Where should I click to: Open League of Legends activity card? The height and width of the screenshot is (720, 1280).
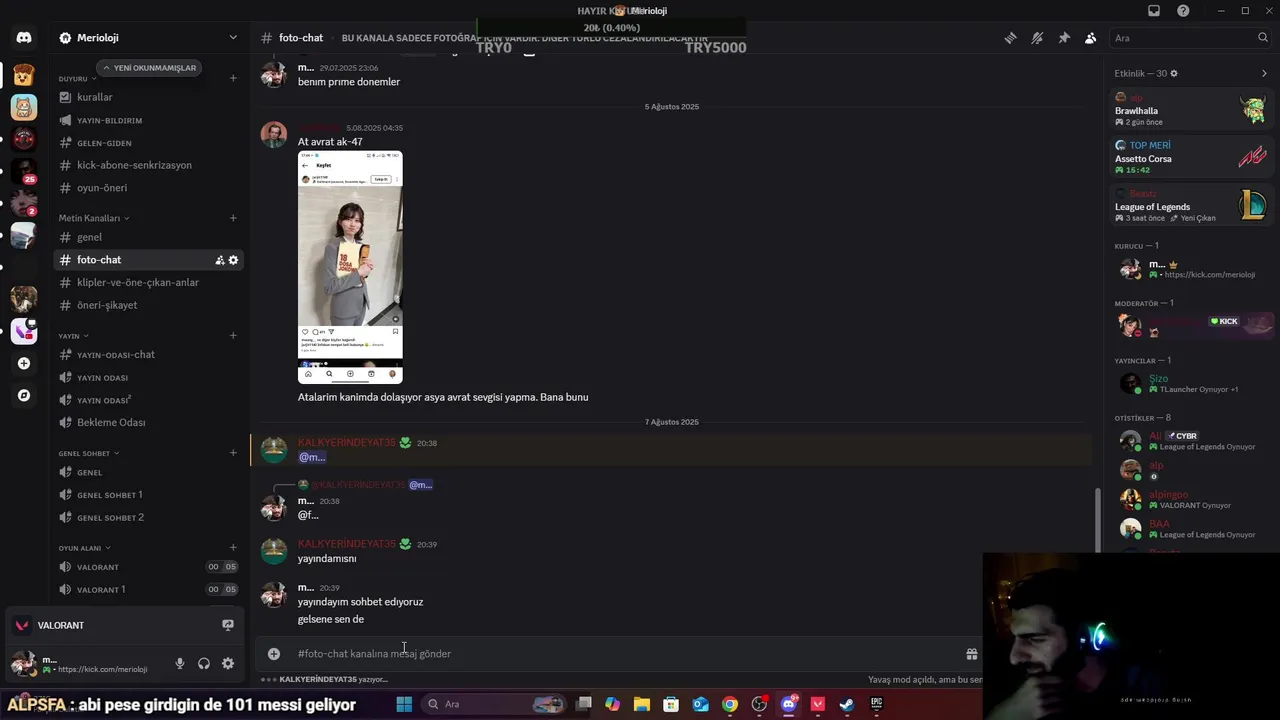coord(1192,206)
